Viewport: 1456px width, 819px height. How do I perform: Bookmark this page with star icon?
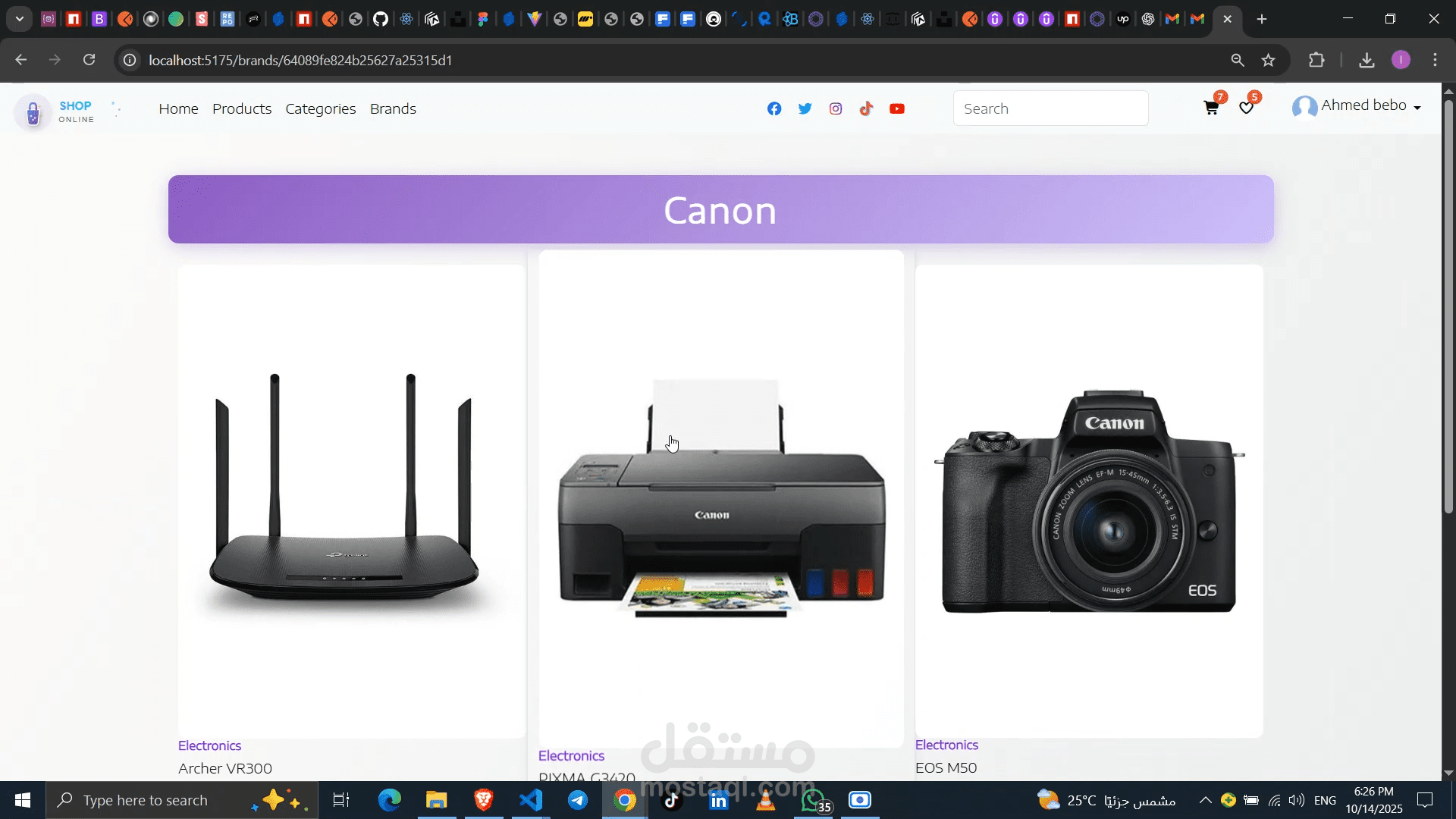pyautogui.click(x=1268, y=60)
